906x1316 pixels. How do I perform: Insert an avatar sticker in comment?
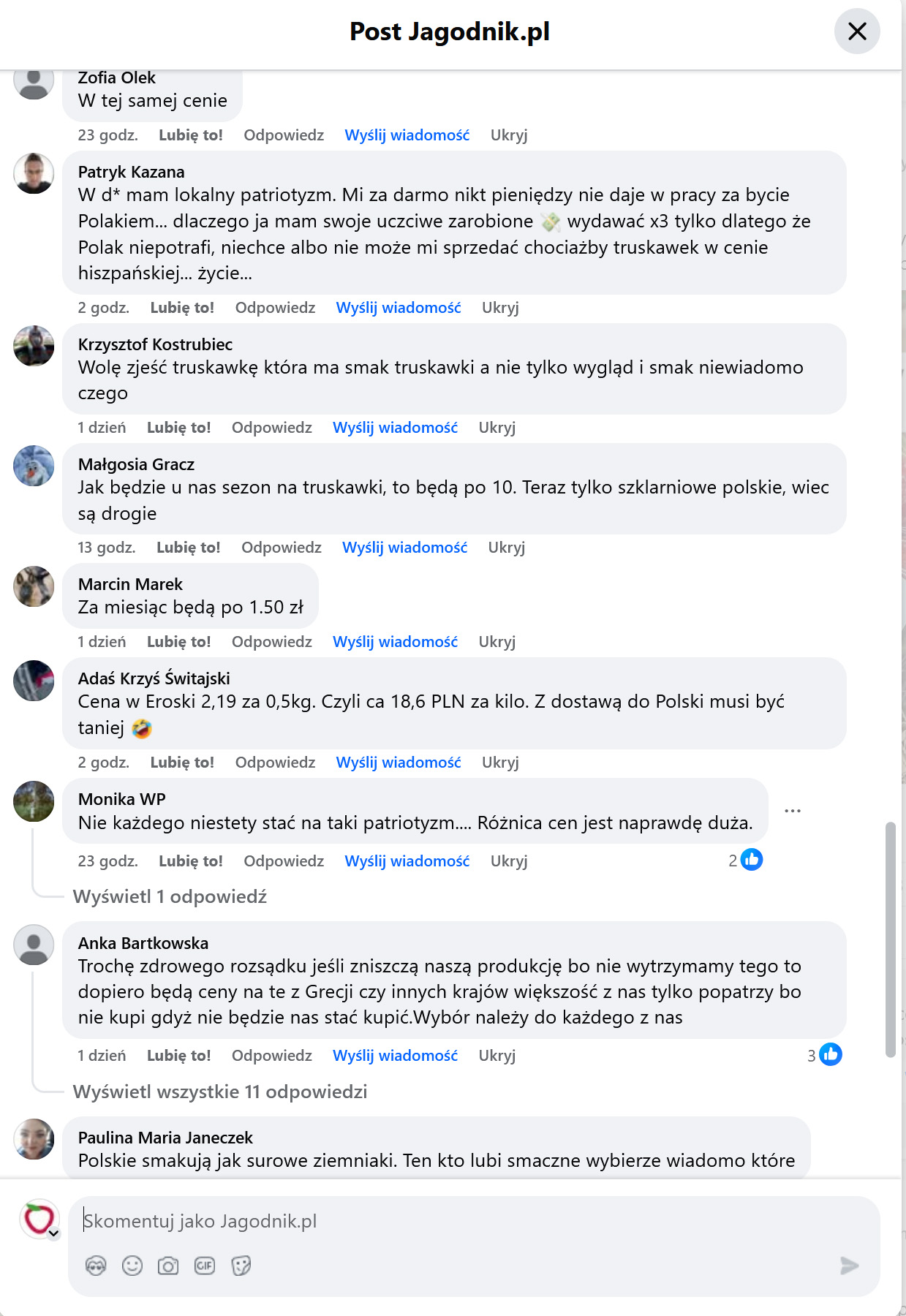pyautogui.click(x=96, y=1266)
